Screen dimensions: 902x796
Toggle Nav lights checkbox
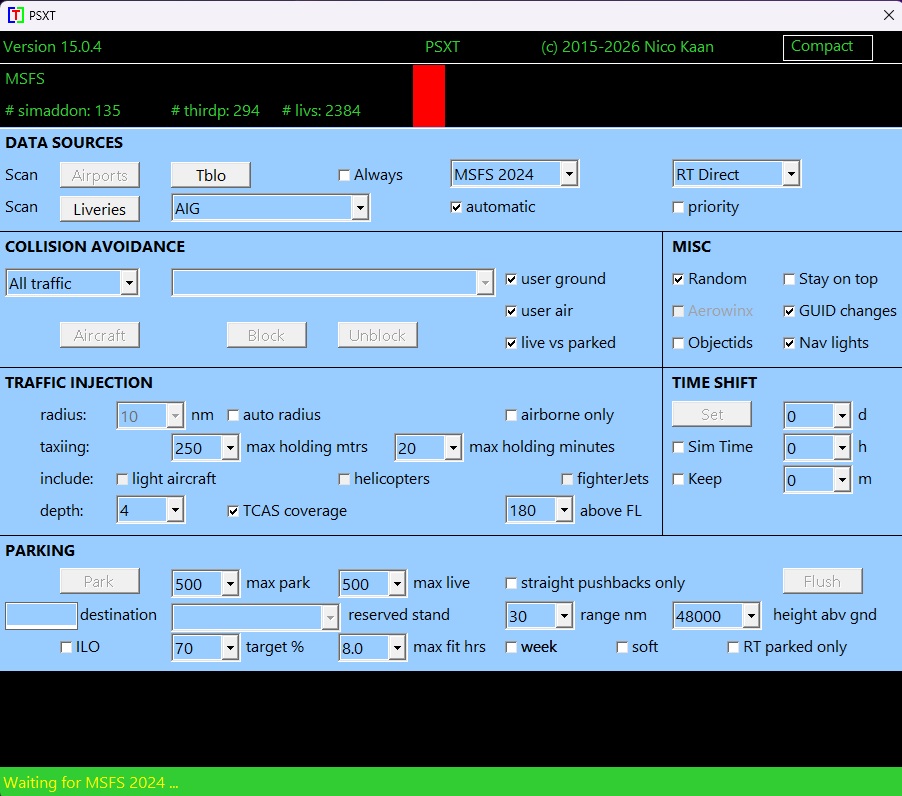[x=789, y=343]
